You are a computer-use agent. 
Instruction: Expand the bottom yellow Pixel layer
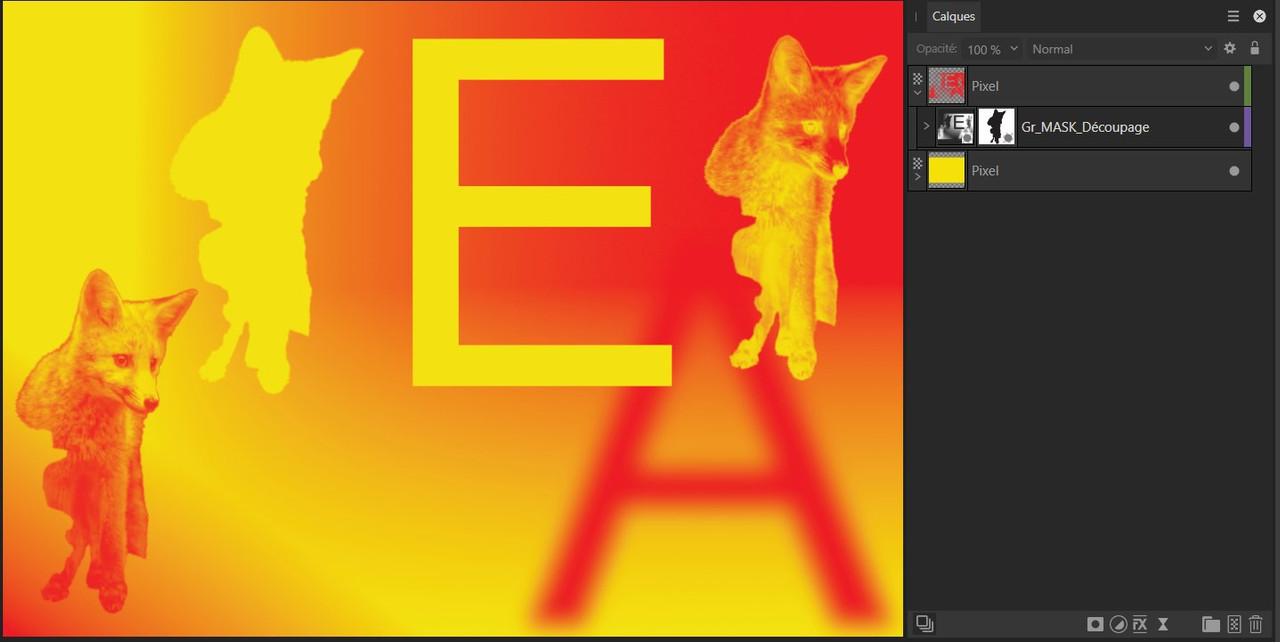(917, 177)
